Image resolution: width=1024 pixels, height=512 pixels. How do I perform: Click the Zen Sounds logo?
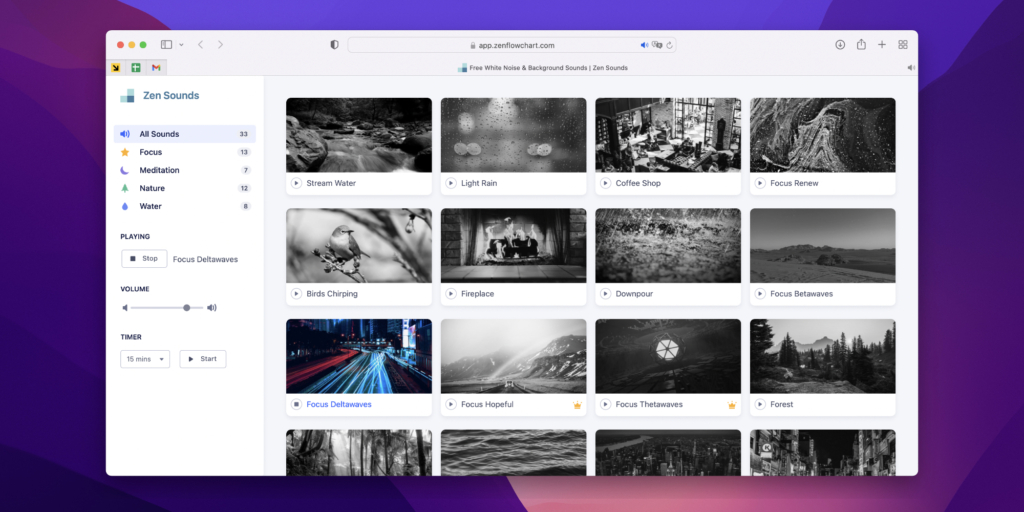[159, 95]
